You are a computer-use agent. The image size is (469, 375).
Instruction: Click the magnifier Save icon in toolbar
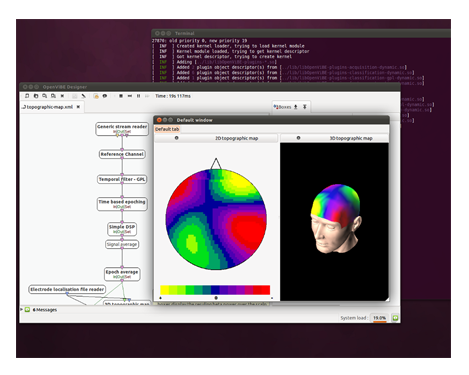(x=45, y=96)
